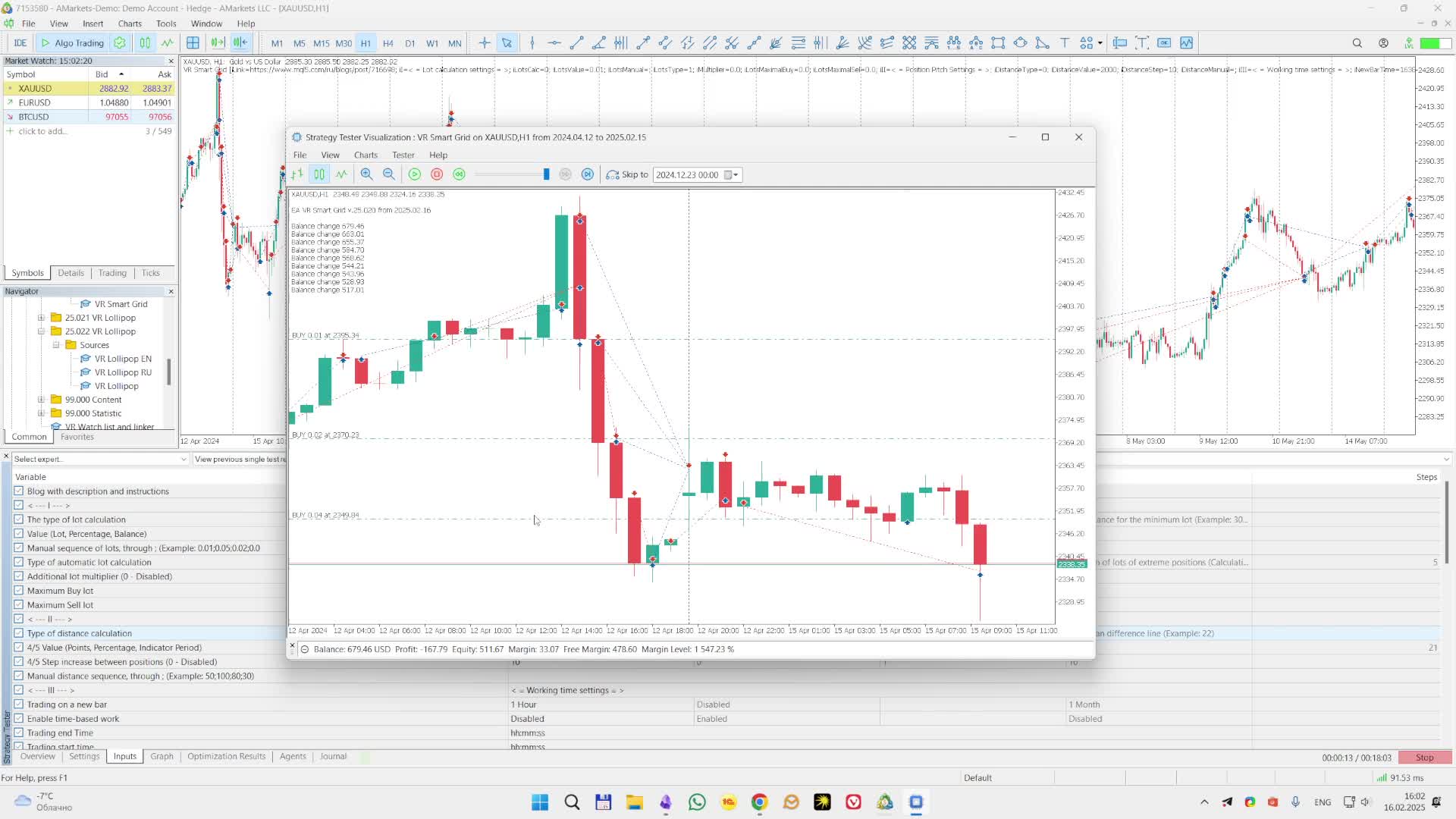The height and width of the screenshot is (819, 1456).
Task: Select the rectangle shape tool
Action: (x=998, y=43)
